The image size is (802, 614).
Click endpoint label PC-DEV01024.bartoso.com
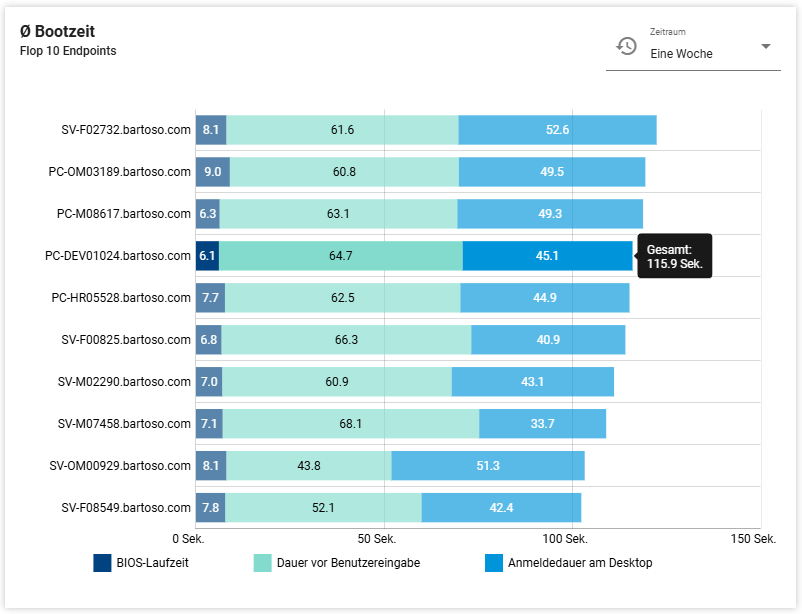tap(118, 256)
